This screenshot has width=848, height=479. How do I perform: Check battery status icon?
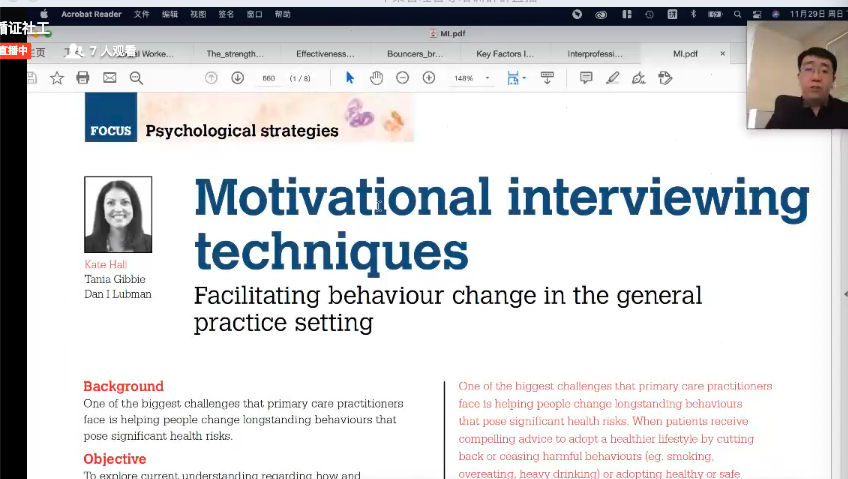pos(715,15)
